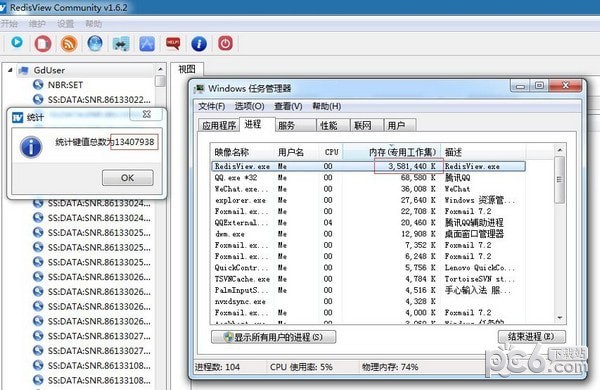This screenshot has width=600, height=390.
Task: Sort processes by CPU column header
Action: (331, 152)
